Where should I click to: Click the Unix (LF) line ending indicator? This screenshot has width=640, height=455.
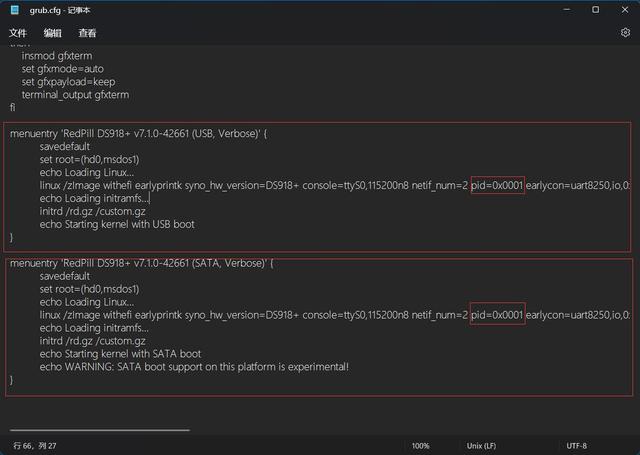(x=481, y=446)
